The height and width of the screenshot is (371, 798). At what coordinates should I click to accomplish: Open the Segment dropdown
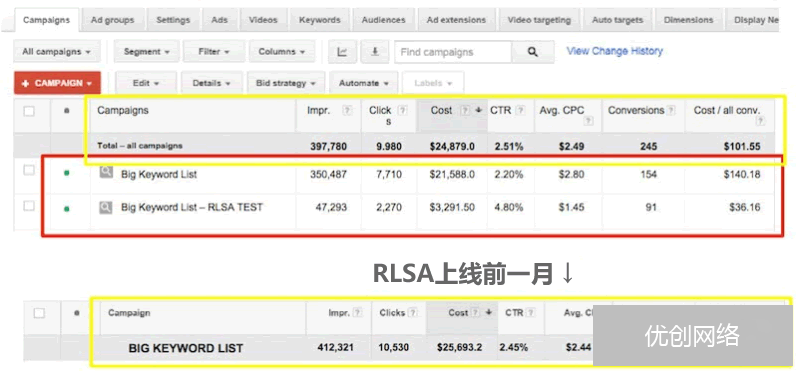tap(147, 52)
